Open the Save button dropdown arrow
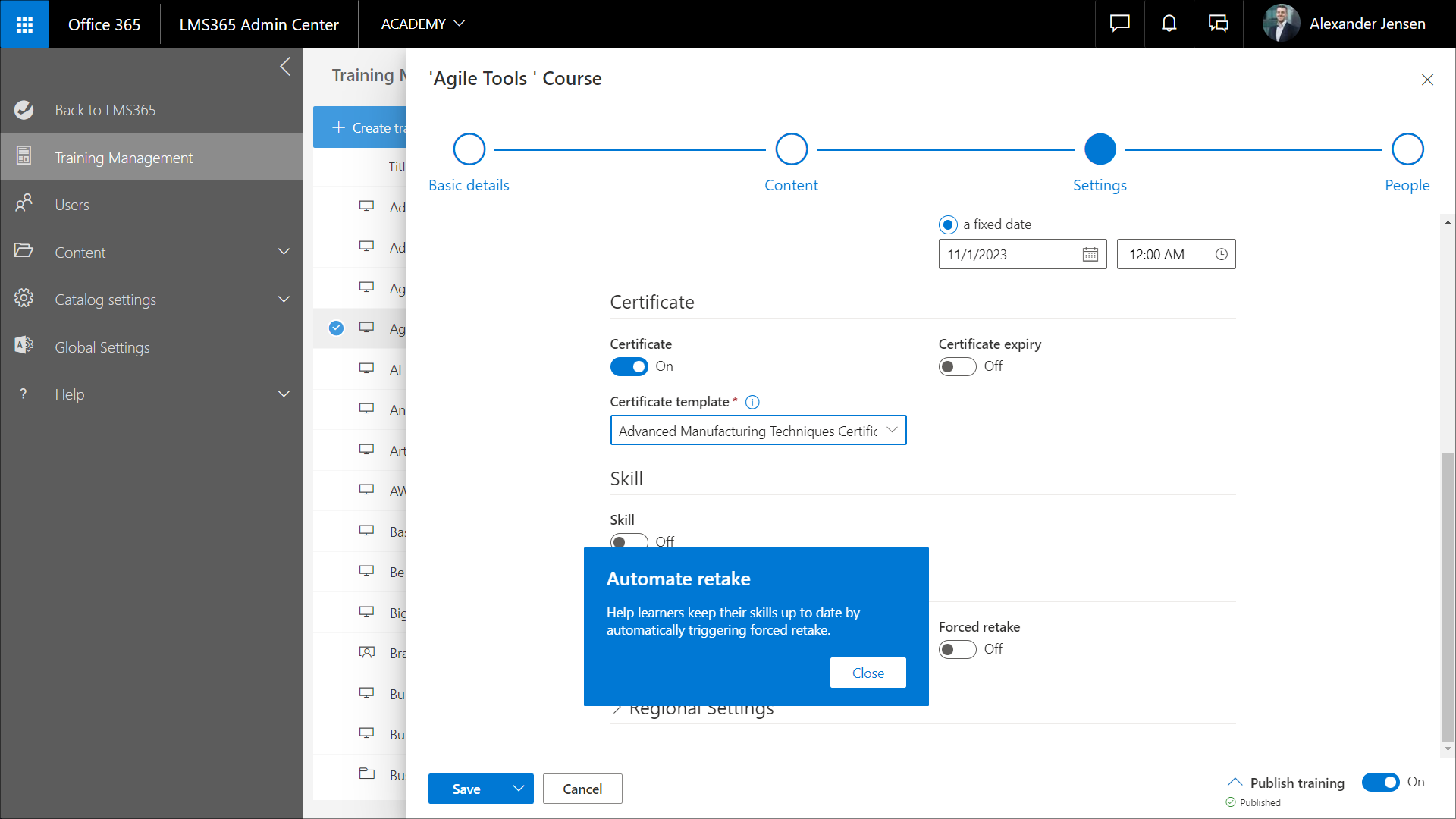Viewport: 1456px width, 819px height. pos(519,789)
